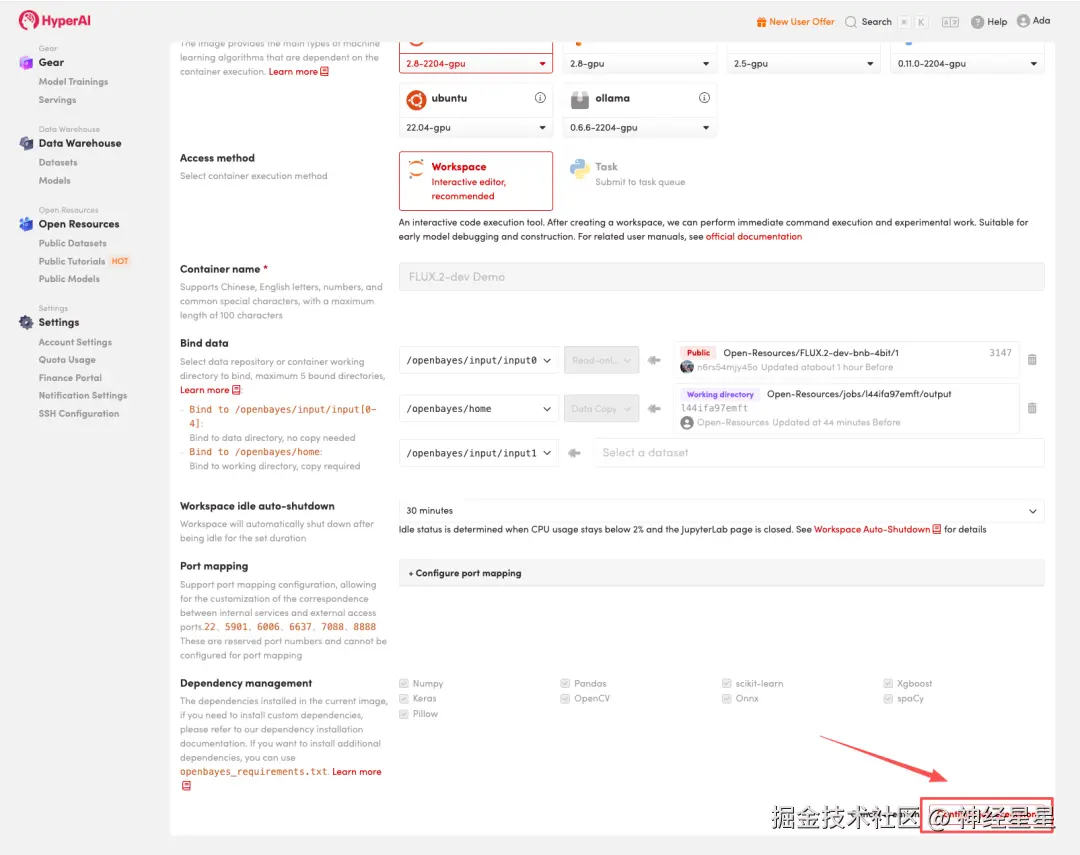Open the 0.11.0-2204-gpu version dropdown
This screenshot has height=855, width=1080.
[x=967, y=63]
